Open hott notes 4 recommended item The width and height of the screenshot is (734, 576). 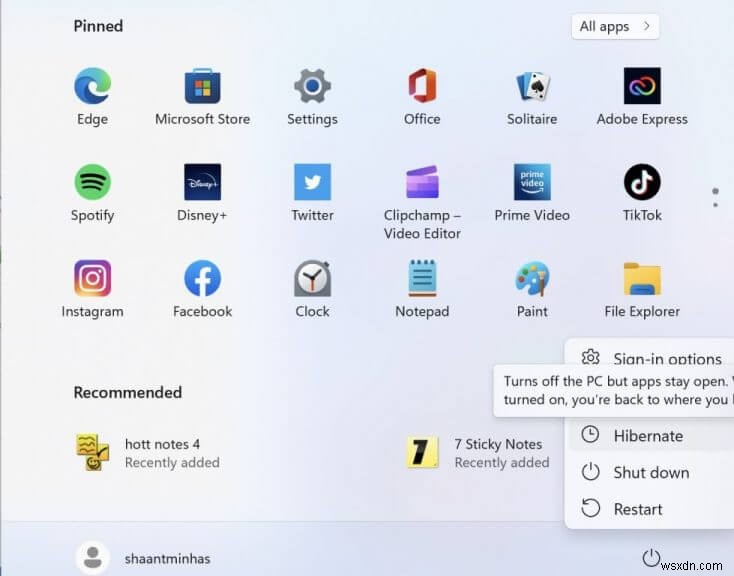pyautogui.click(x=147, y=452)
